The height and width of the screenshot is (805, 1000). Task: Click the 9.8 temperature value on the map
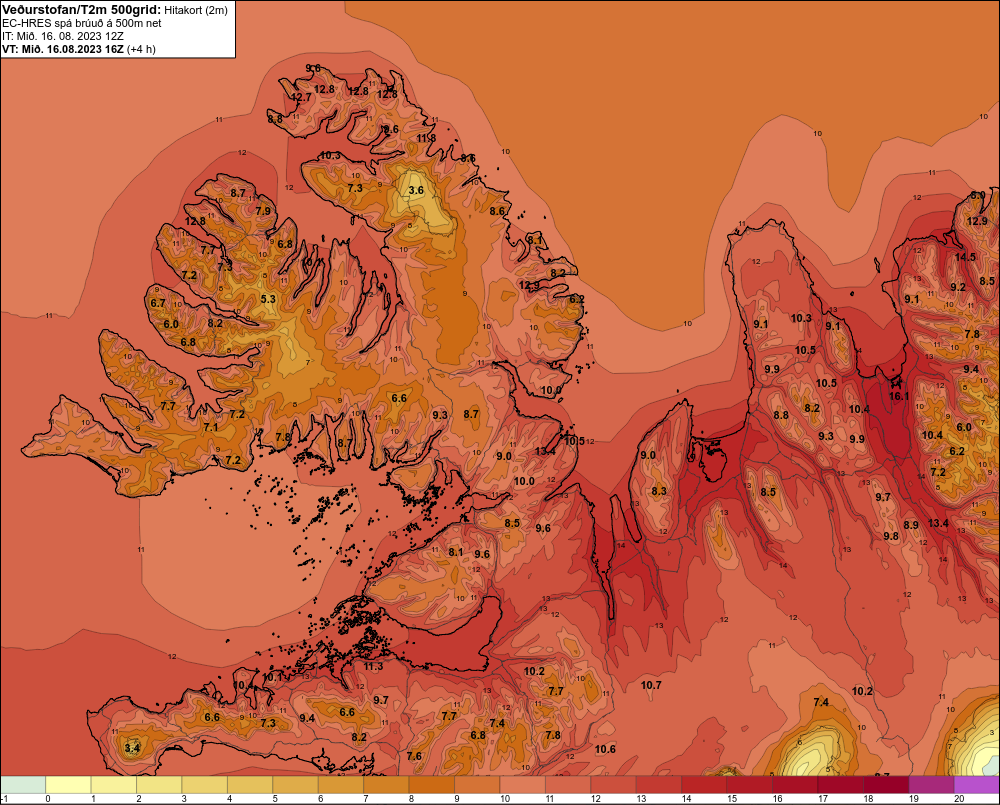click(x=891, y=536)
